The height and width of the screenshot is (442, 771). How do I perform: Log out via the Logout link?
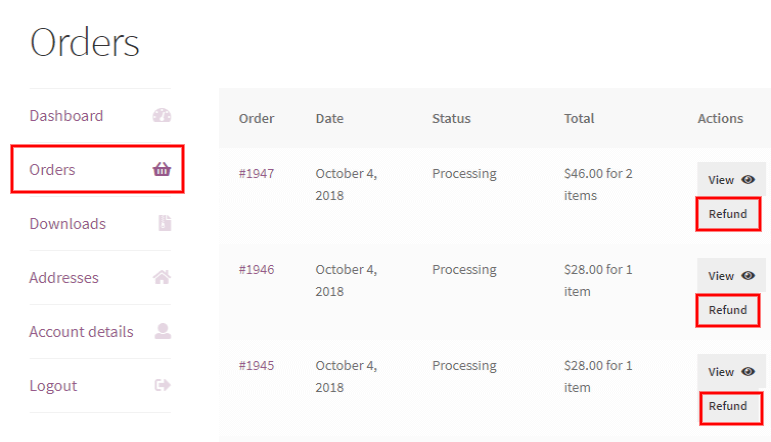(53, 386)
